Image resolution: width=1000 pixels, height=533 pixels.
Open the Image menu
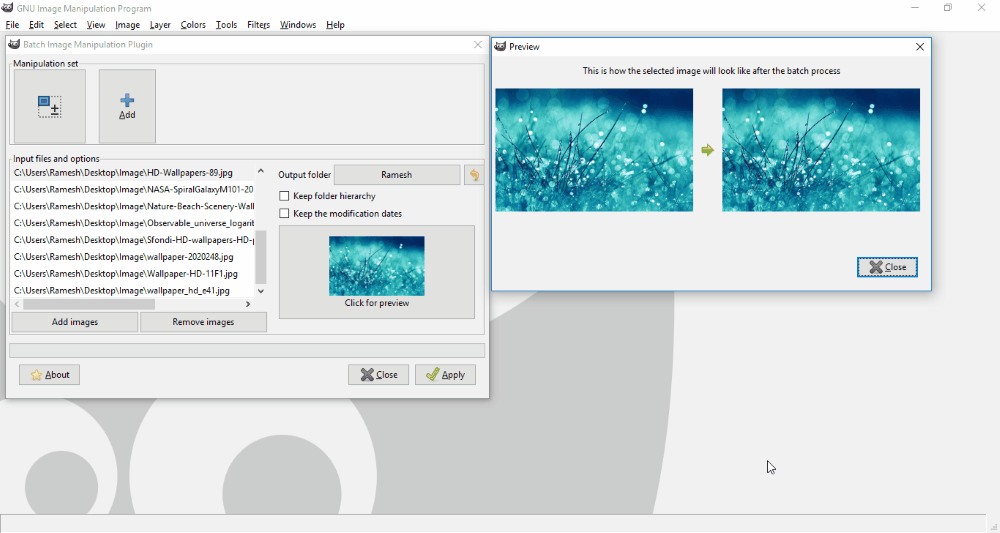[x=128, y=25]
